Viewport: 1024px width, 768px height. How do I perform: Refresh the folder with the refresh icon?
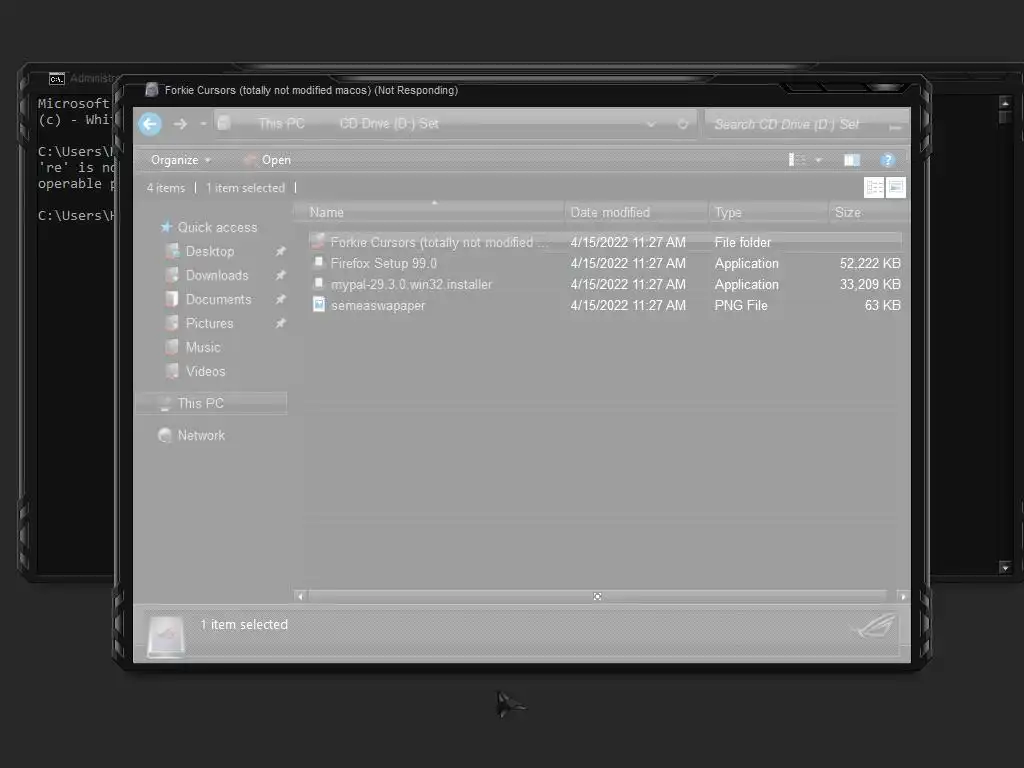click(682, 124)
